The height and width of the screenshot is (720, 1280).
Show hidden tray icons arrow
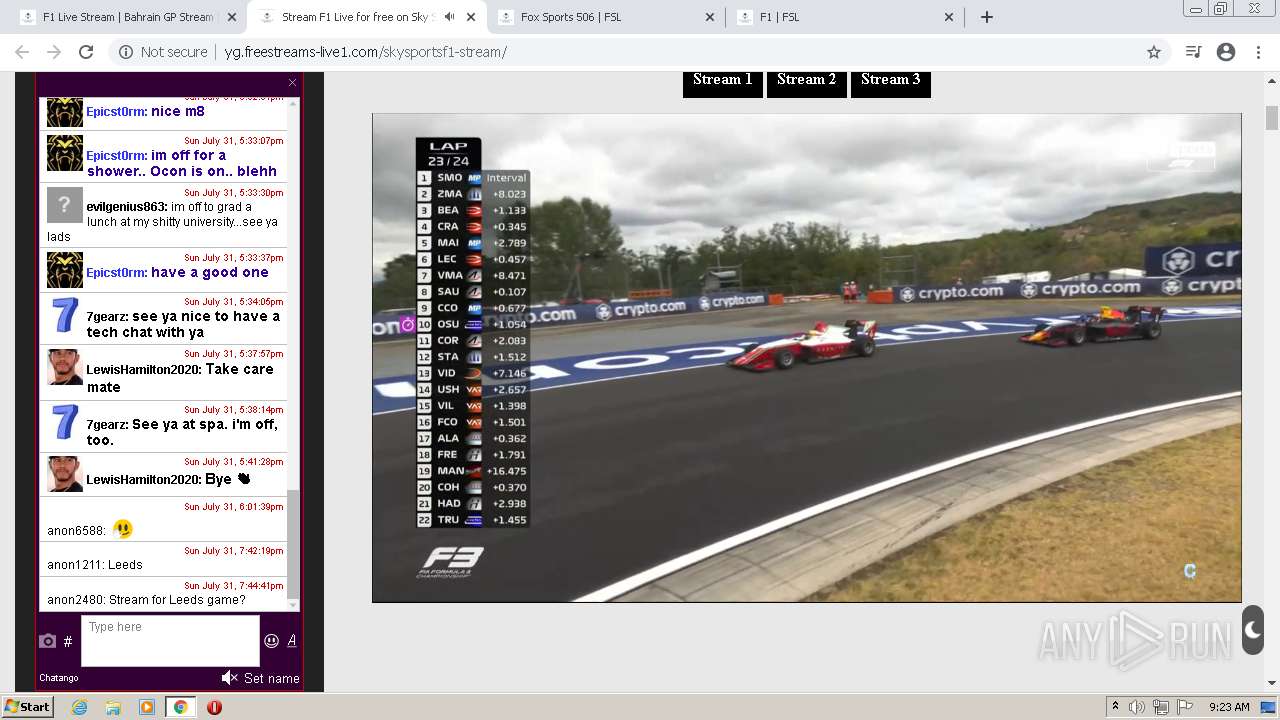[1115, 707]
